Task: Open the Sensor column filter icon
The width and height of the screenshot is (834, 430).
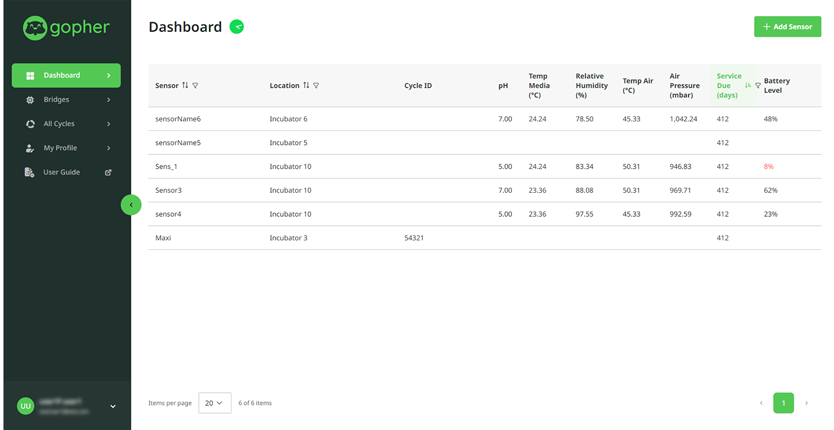Action: pyautogui.click(x=195, y=86)
